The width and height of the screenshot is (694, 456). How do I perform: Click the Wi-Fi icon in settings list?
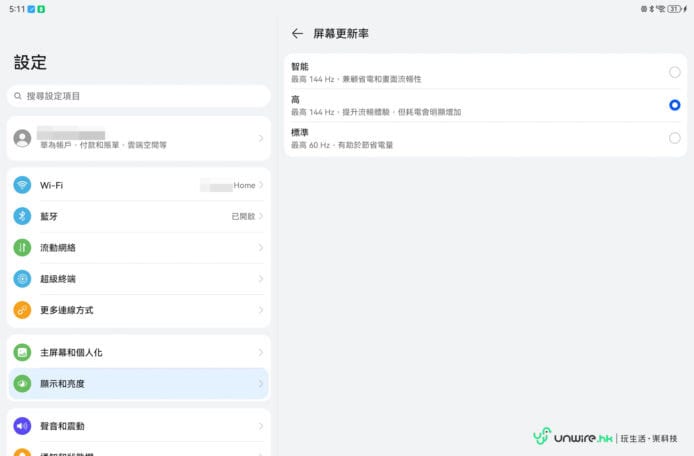click(22, 185)
